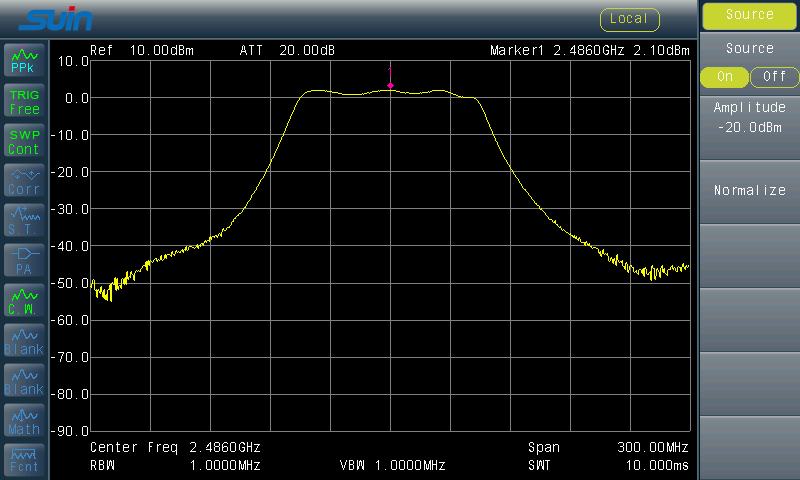Click the Source menu header
The height and width of the screenshot is (480, 800).
[749, 15]
